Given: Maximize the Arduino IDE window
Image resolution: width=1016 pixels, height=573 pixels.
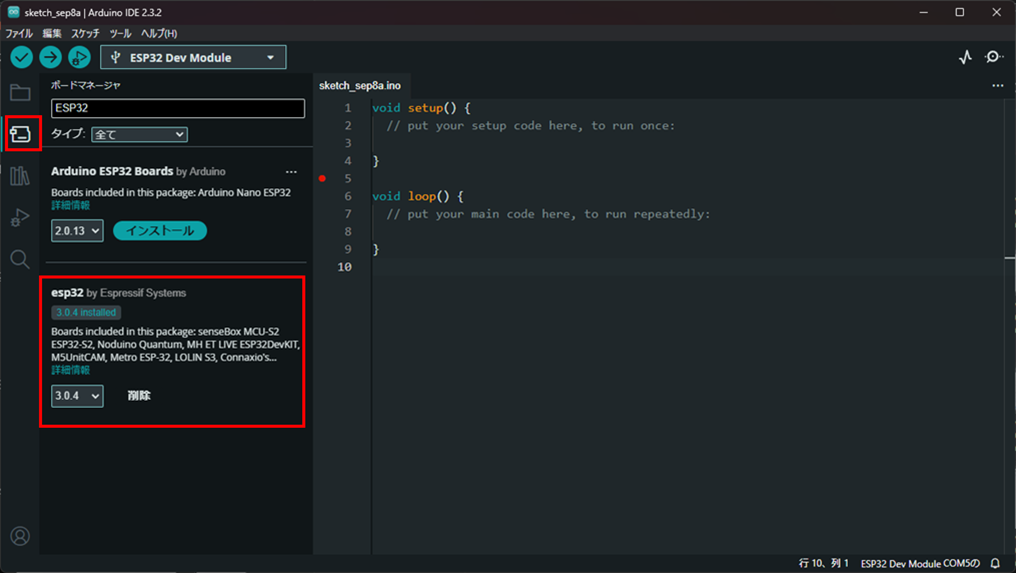Looking at the screenshot, I should [960, 12].
